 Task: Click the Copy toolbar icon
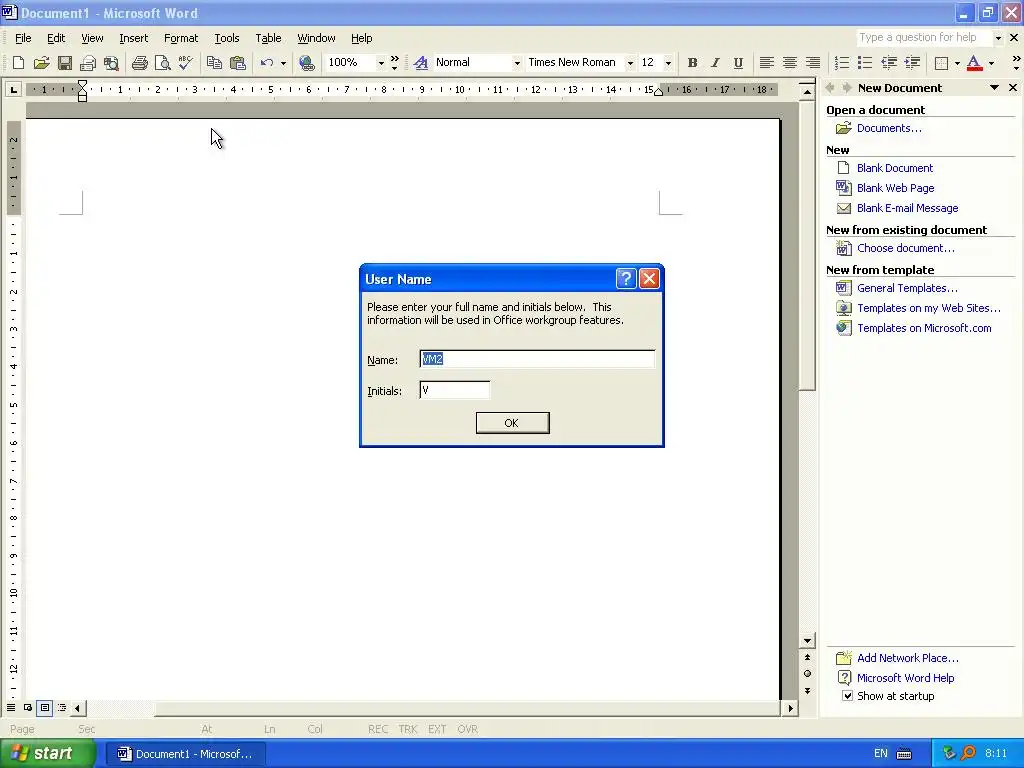(x=214, y=63)
